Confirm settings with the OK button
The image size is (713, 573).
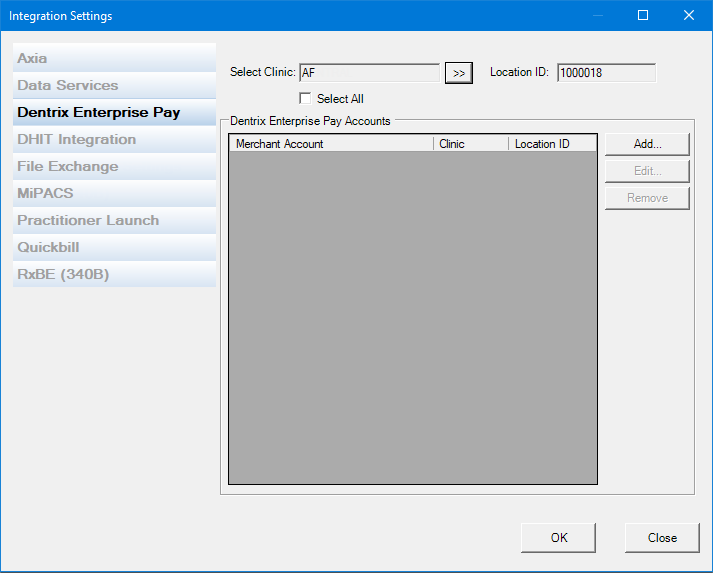(x=559, y=538)
